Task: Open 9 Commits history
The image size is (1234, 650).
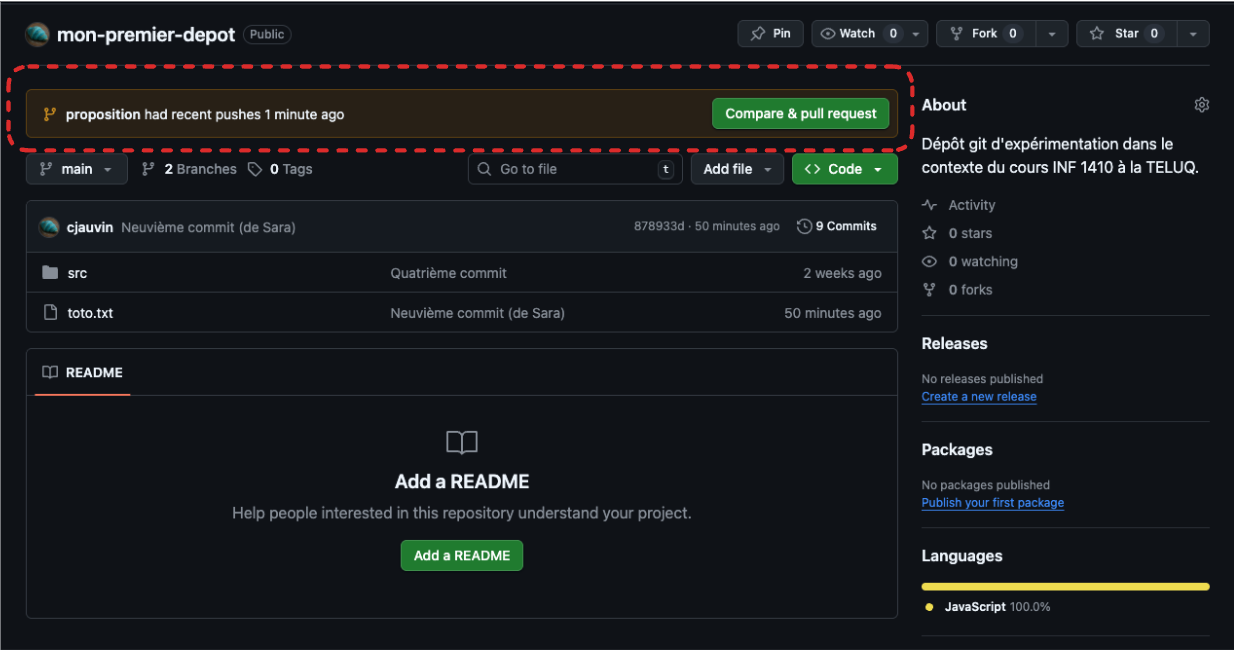Action: tap(837, 227)
